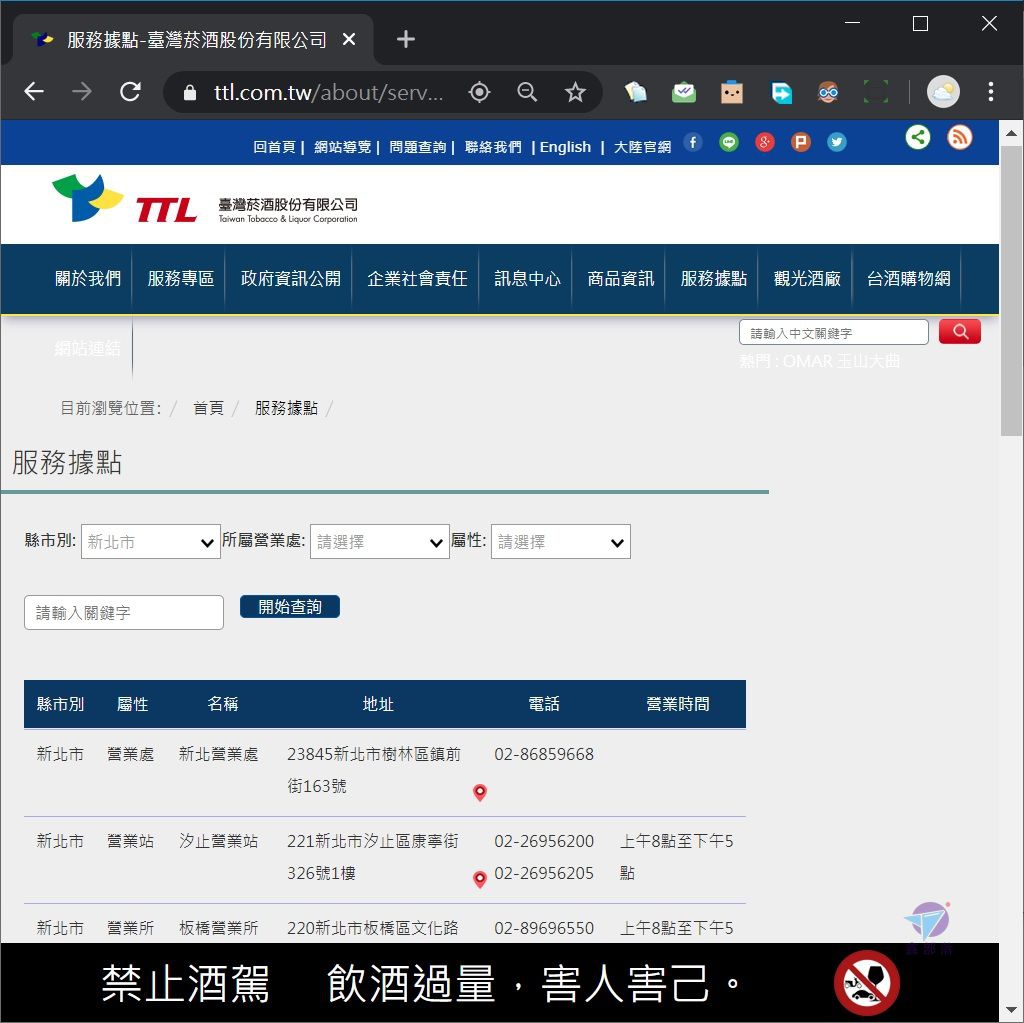Open a new browser tab
This screenshot has width=1024, height=1023.
click(406, 39)
